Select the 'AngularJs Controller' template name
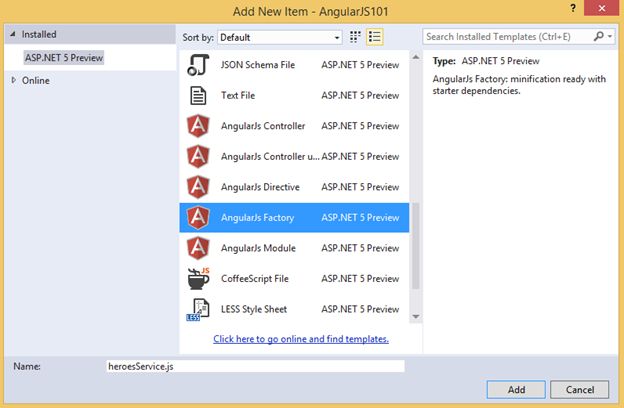This screenshot has width=624, height=408. pos(263,126)
